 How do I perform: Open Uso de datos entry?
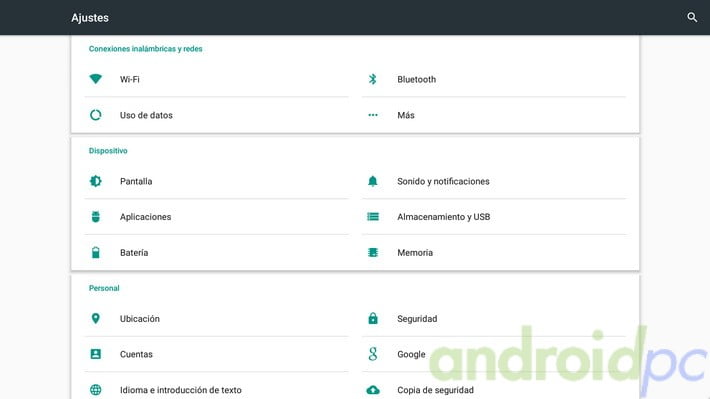(x=216, y=115)
